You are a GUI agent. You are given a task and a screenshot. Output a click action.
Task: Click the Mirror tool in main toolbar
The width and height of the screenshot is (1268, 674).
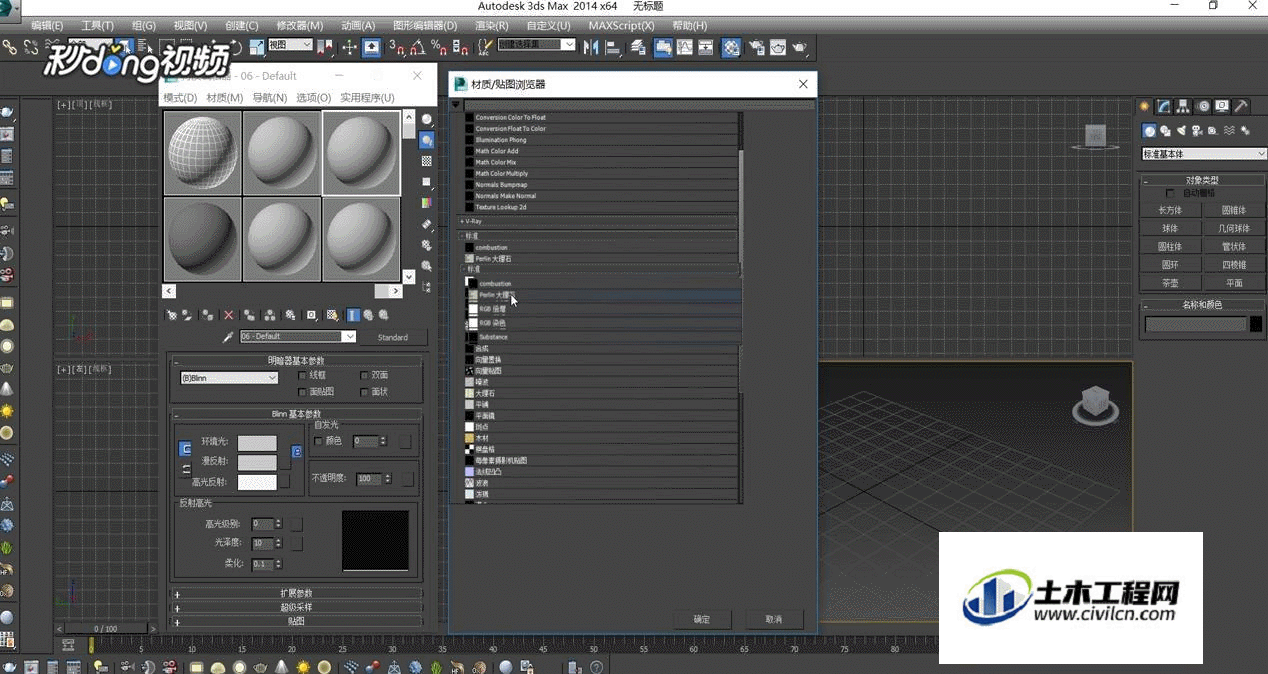591,46
